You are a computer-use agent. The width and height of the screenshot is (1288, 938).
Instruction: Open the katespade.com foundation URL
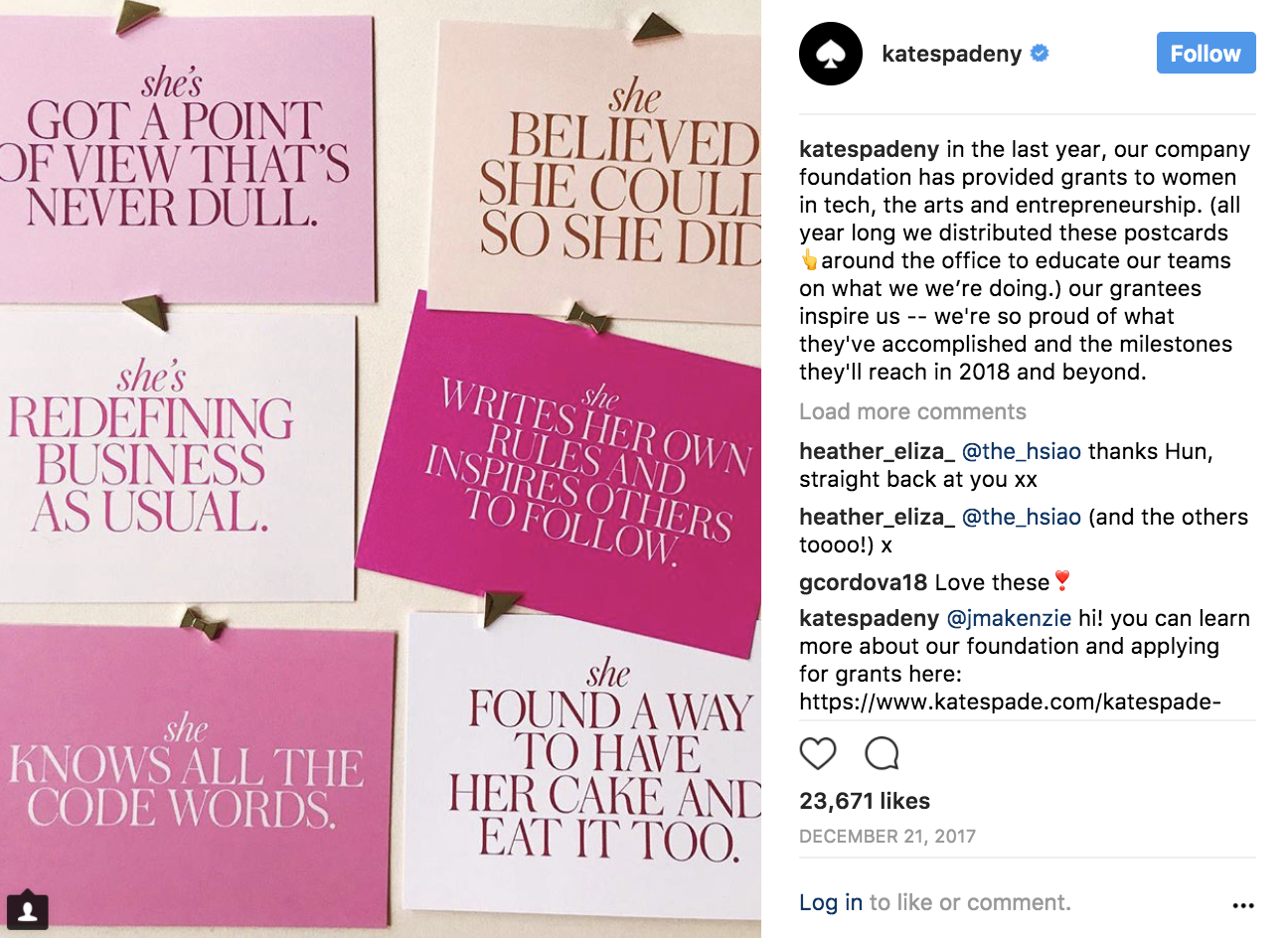tap(1010, 702)
